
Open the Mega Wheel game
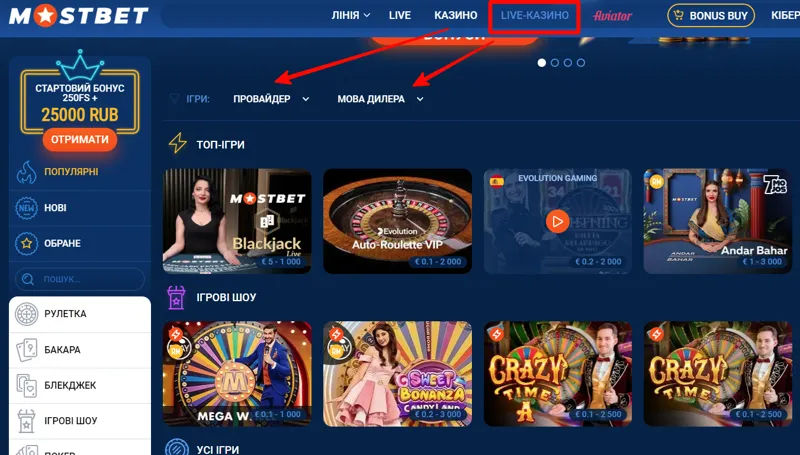point(237,373)
